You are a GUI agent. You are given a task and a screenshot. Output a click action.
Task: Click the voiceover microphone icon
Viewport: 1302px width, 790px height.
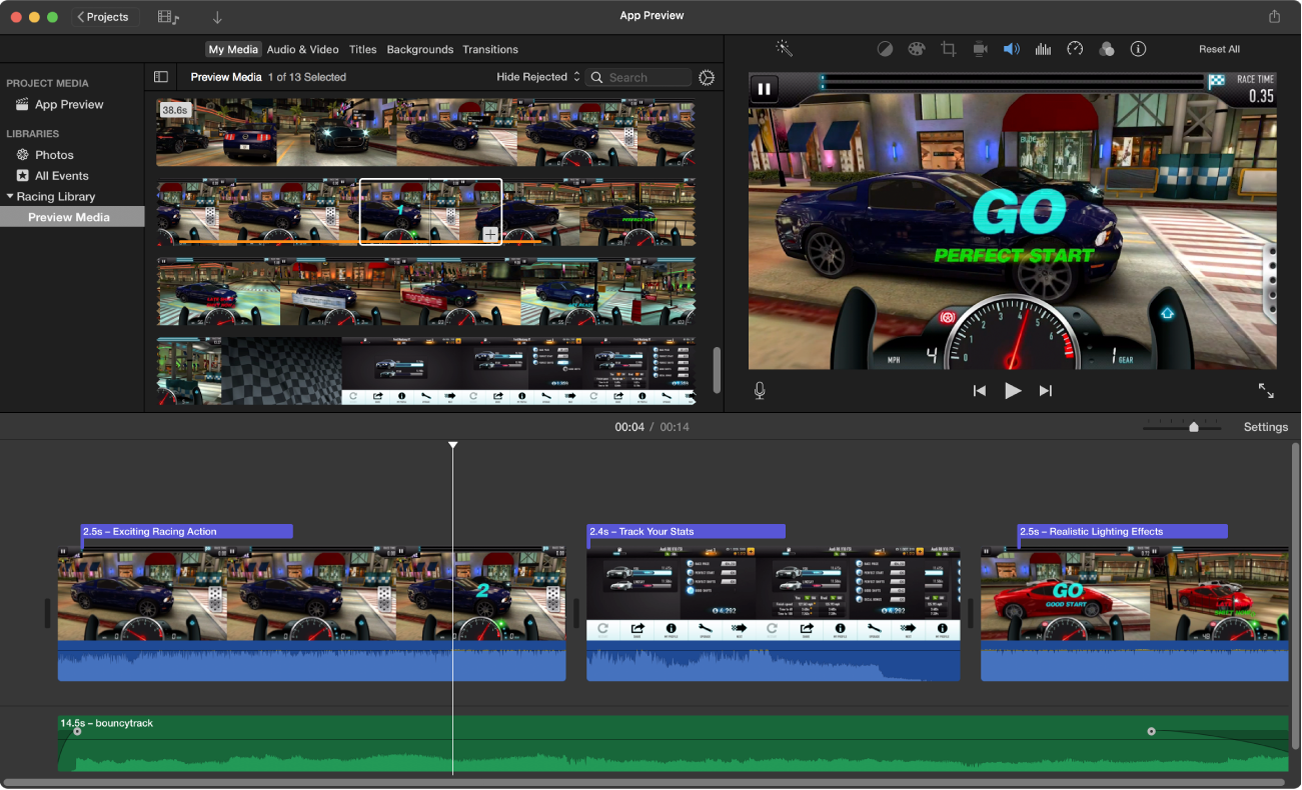tap(760, 391)
